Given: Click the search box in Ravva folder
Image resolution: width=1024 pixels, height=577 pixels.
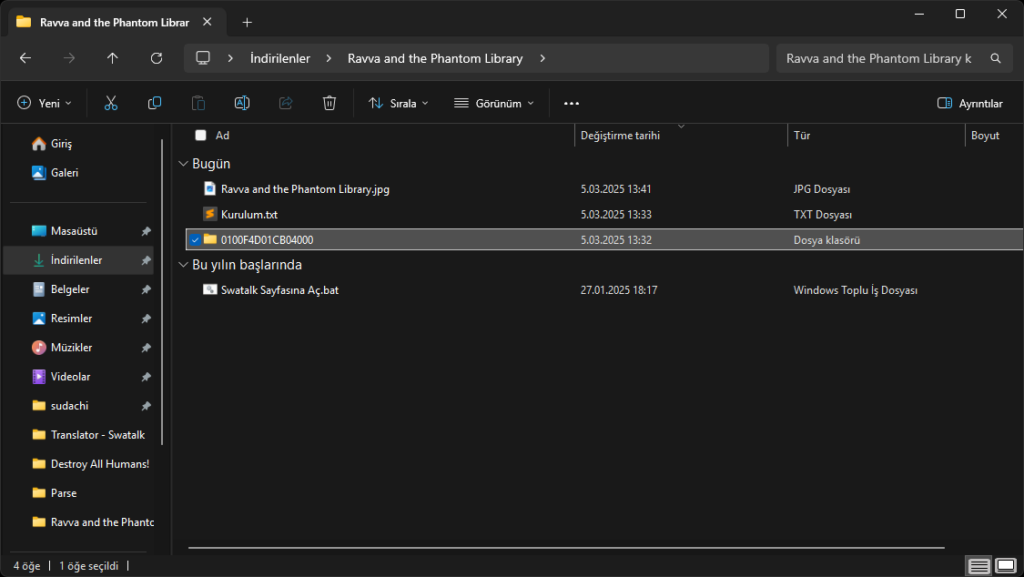Looking at the screenshot, I should [x=880, y=58].
